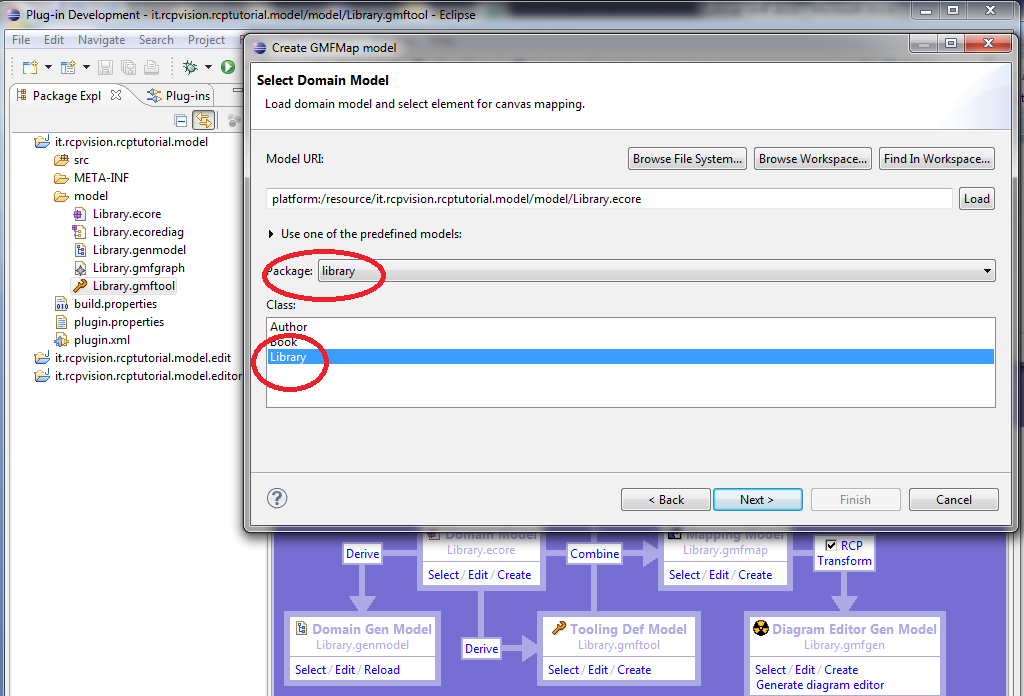
Task: Toggle the RCP checkbox in dashboard
Action: [x=831, y=545]
